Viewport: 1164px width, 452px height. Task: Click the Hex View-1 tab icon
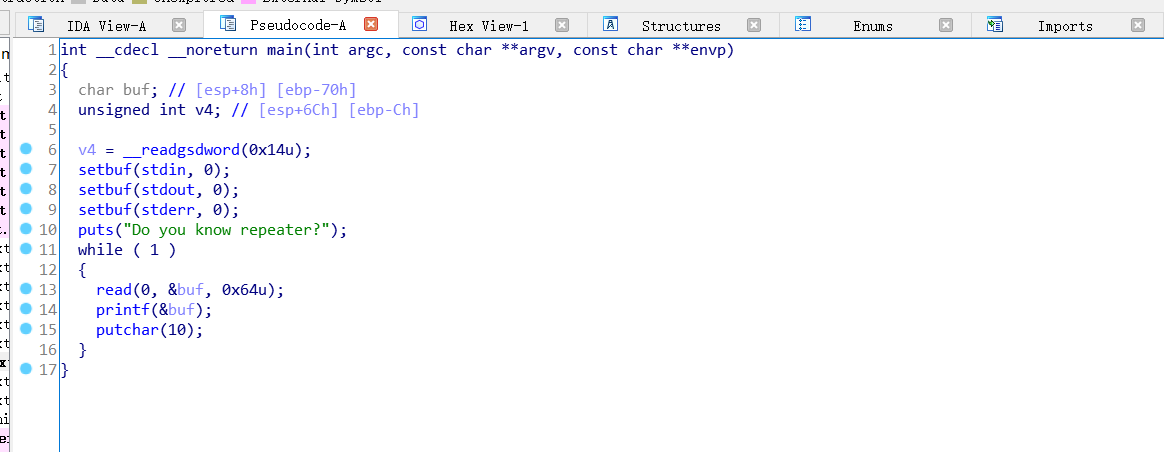click(x=419, y=24)
